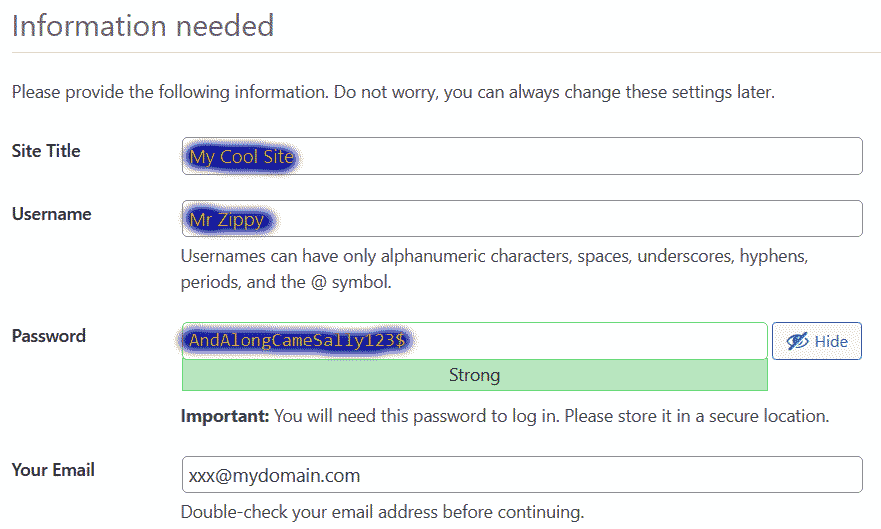Click the Please provide the following information paragraph
Screen dimensions: 881x529
(x=393, y=92)
